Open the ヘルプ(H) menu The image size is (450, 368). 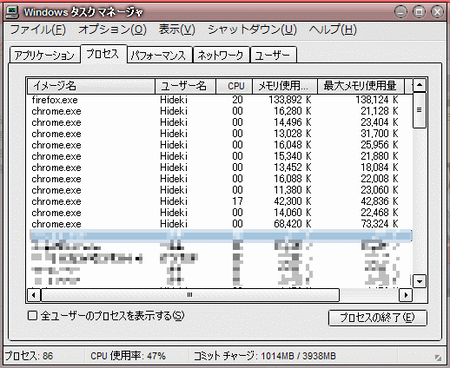click(333, 30)
